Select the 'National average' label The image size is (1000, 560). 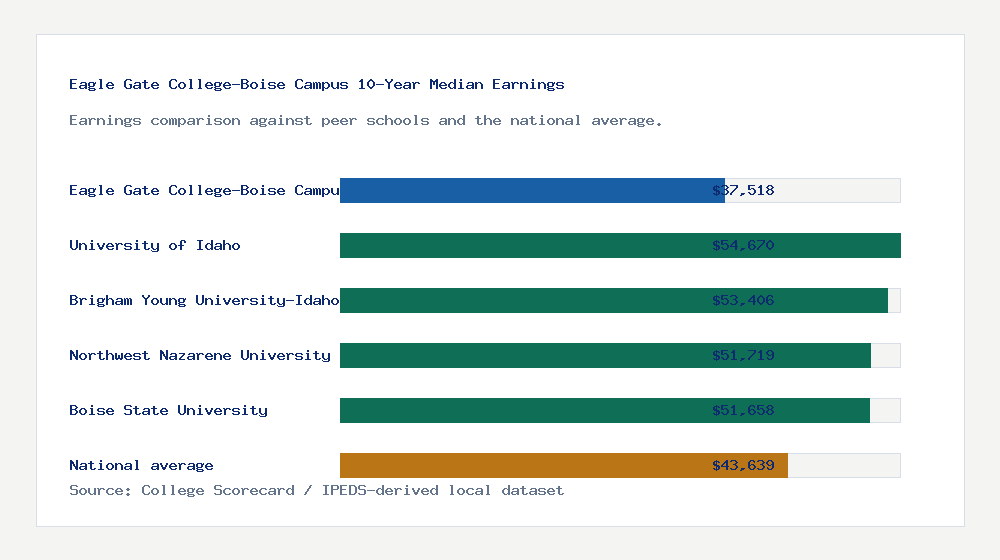coord(141,466)
